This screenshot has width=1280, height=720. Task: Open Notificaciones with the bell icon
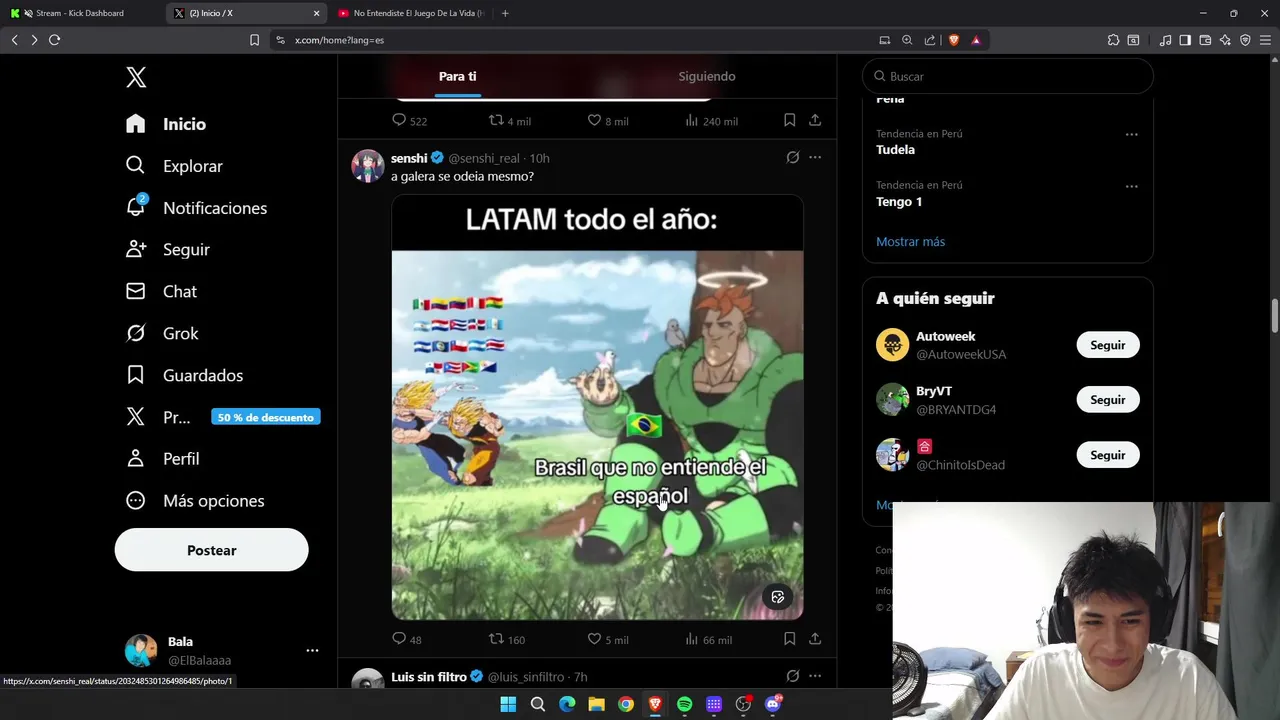[x=196, y=208]
